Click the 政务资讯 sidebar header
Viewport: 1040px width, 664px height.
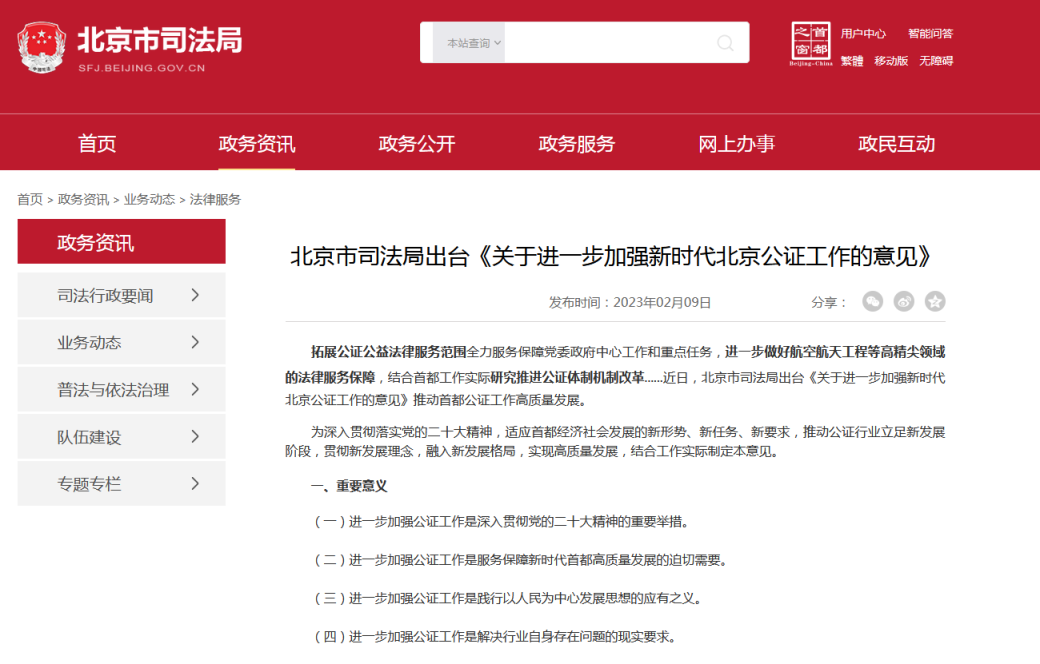click(x=121, y=241)
